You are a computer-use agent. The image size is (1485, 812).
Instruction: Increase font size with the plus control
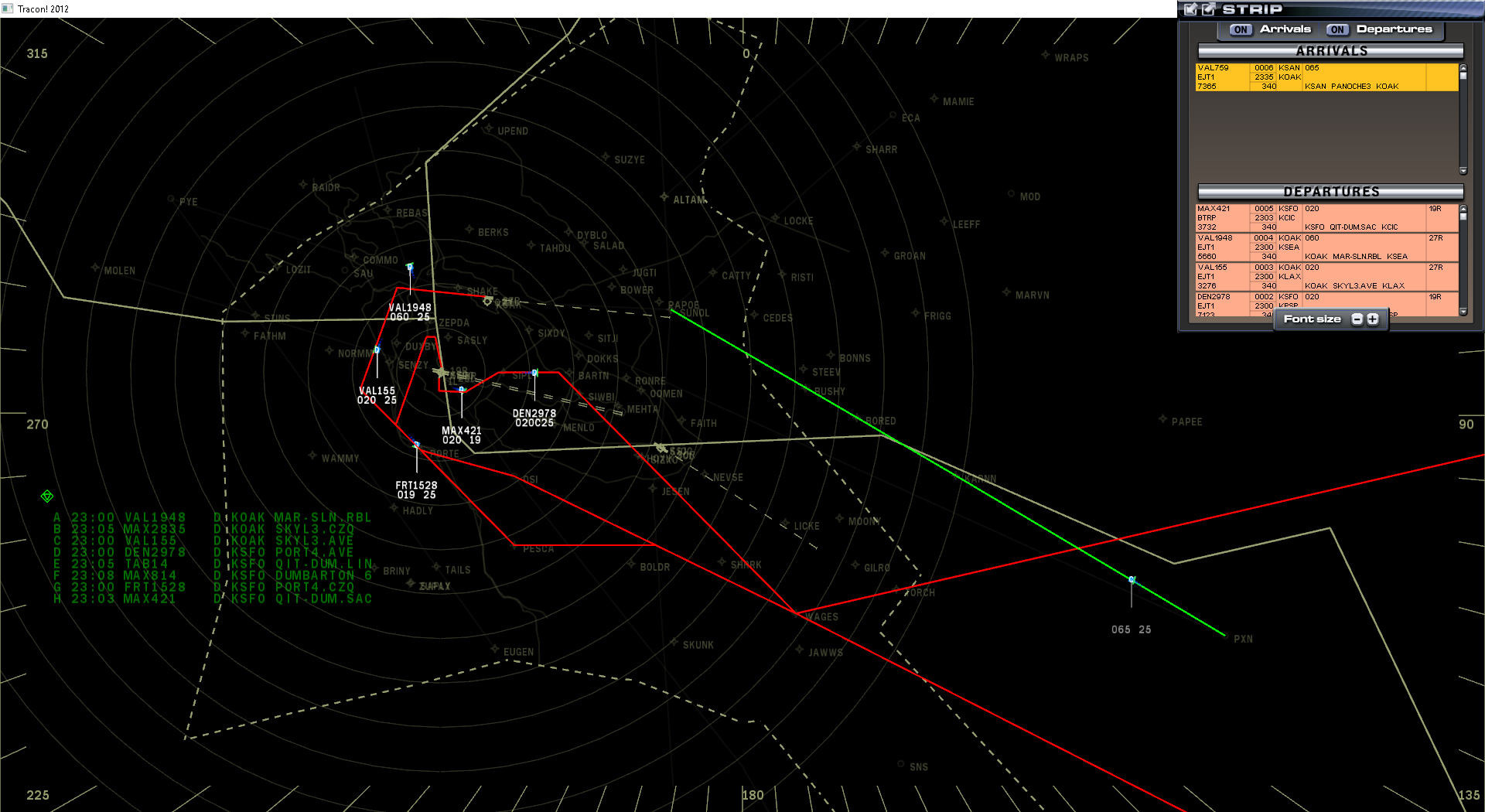coord(1371,319)
